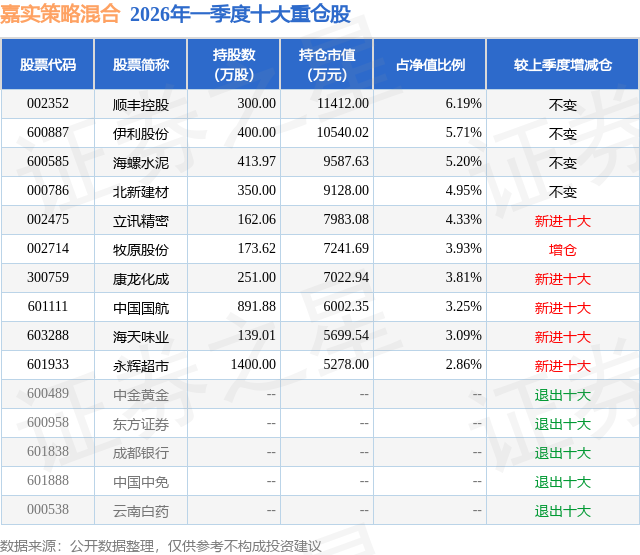
Task: Click the red 增仓 status
Action: (x=563, y=250)
